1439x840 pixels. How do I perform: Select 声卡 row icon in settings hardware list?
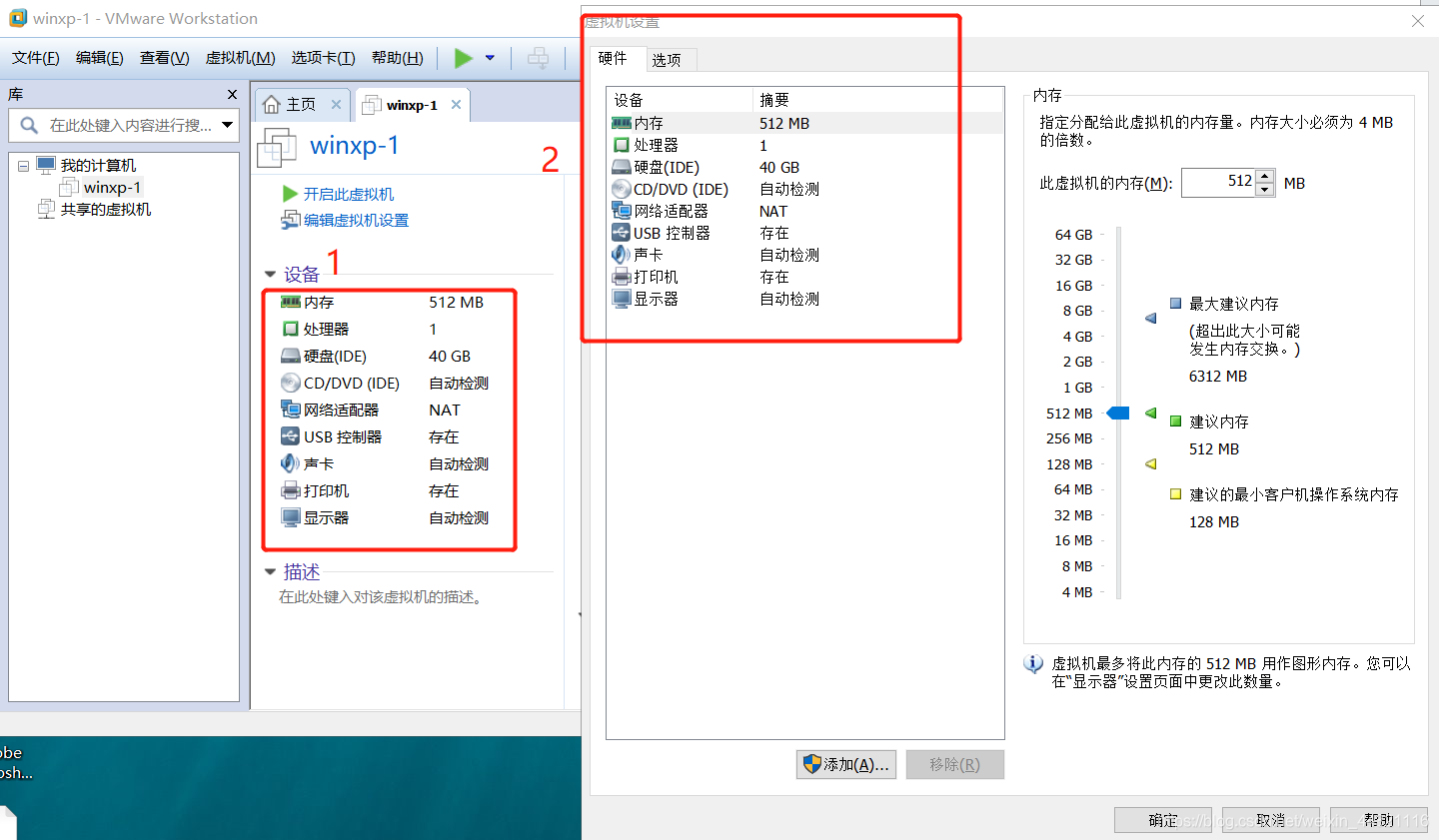tap(622, 255)
